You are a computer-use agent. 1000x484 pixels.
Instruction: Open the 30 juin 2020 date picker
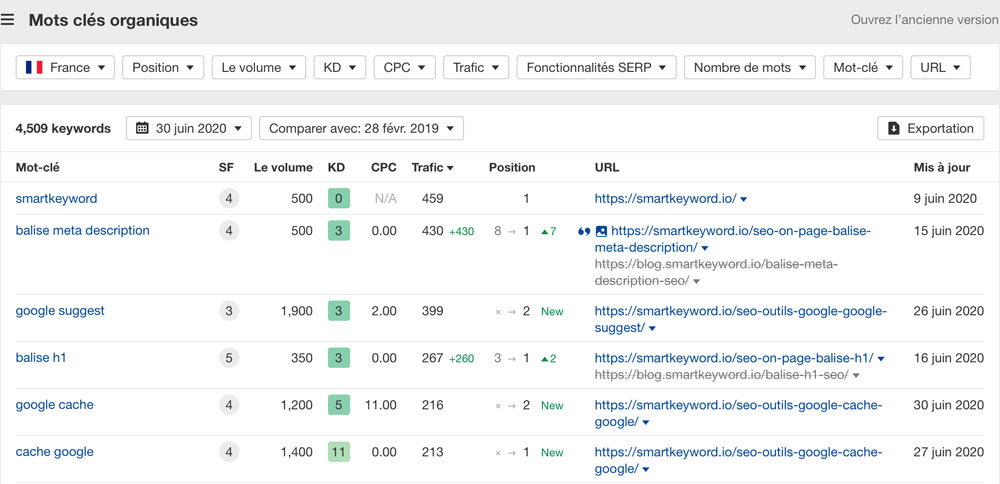click(189, 128)
